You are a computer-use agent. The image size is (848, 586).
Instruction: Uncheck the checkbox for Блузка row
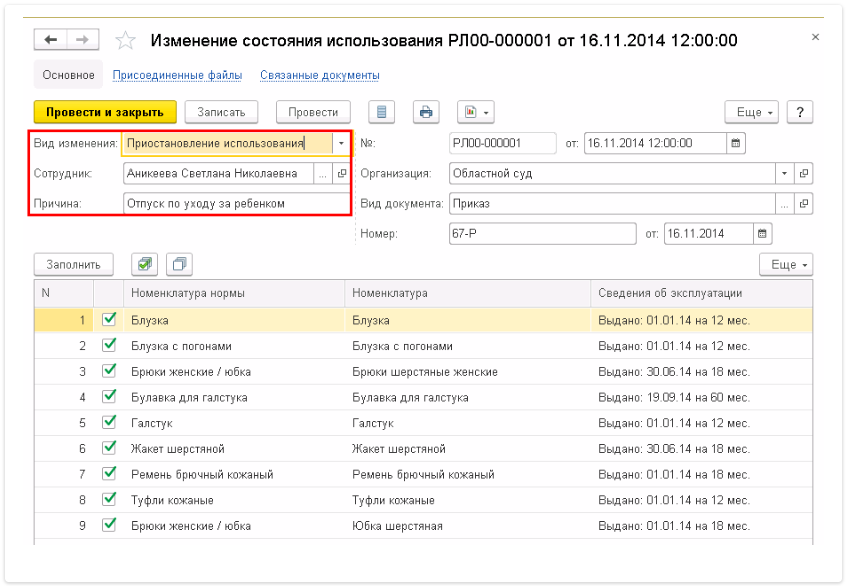click(110, 320)
